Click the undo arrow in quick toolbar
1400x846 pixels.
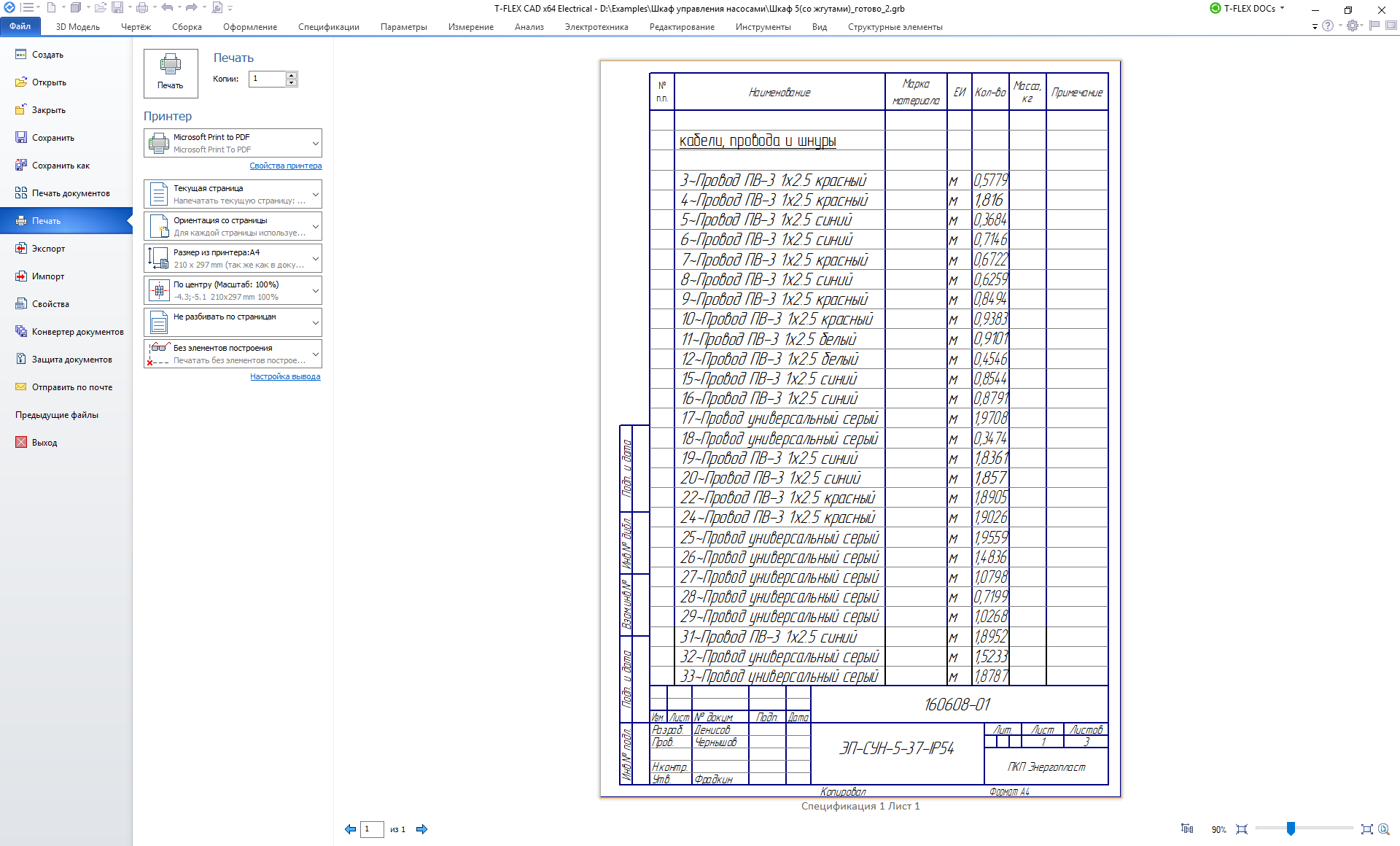pyautogui.click(x=167, y=8)
